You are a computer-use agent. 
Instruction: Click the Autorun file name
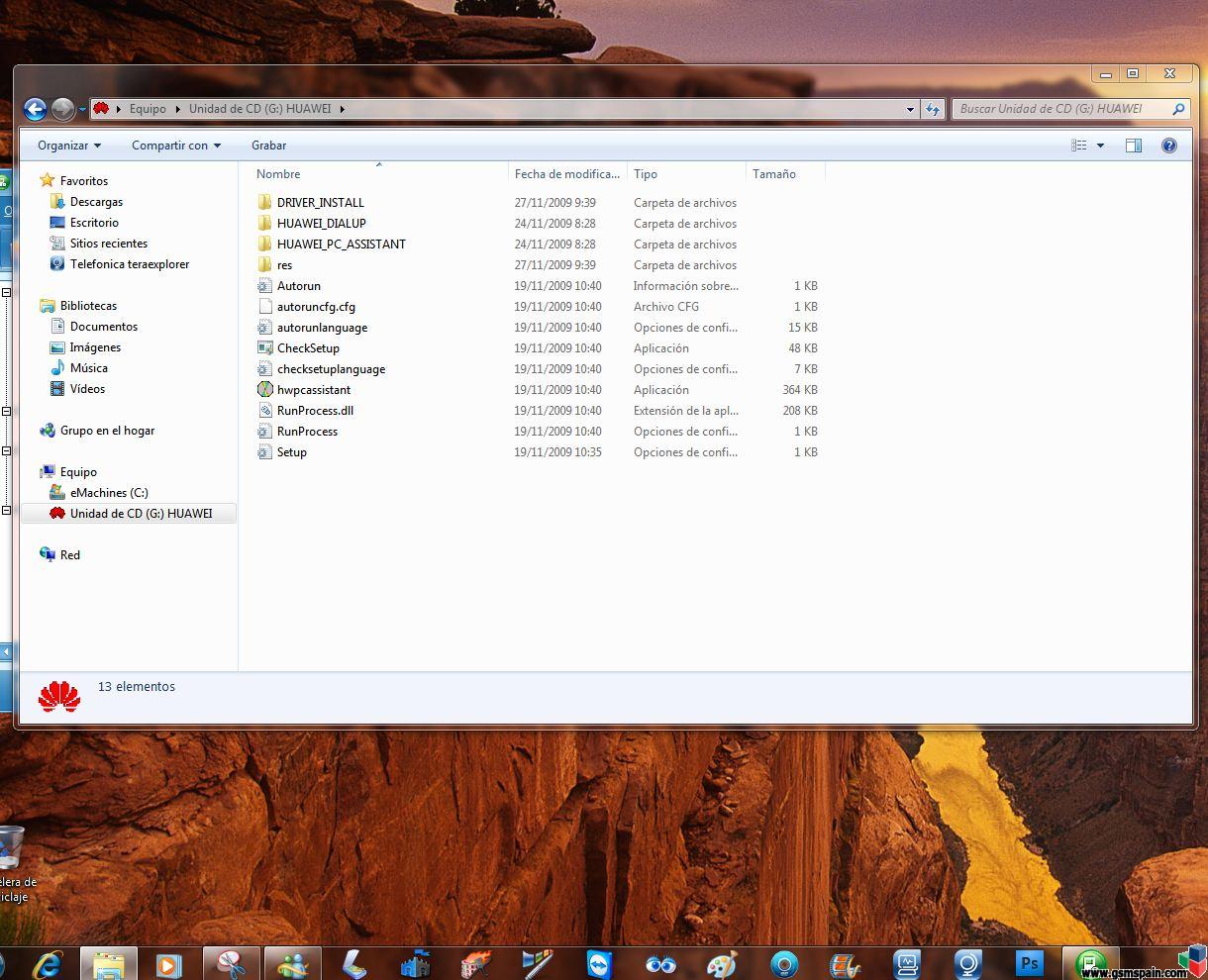[x=299, y=285]
